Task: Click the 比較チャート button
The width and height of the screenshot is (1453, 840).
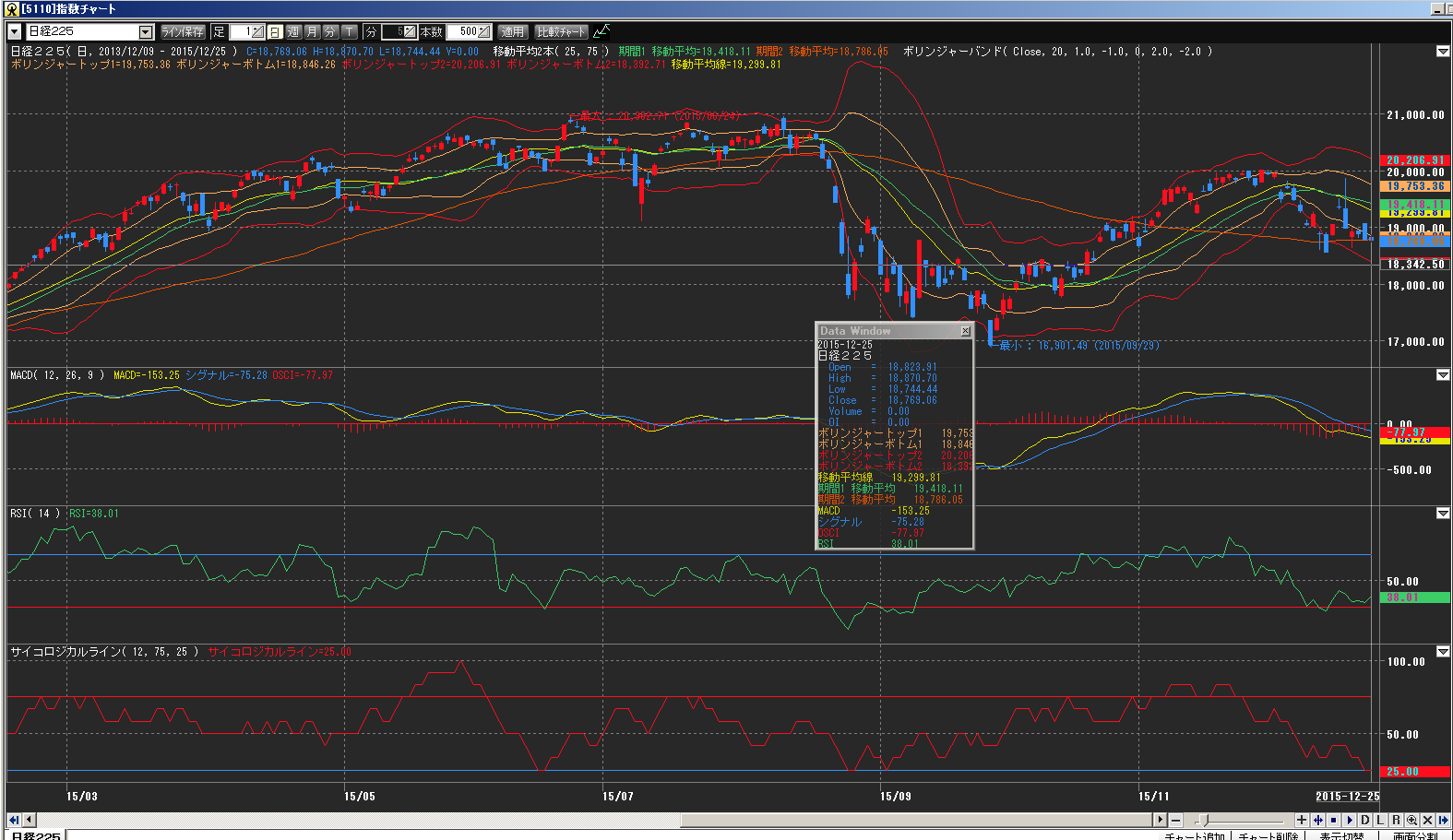Action: coord(561,31)
